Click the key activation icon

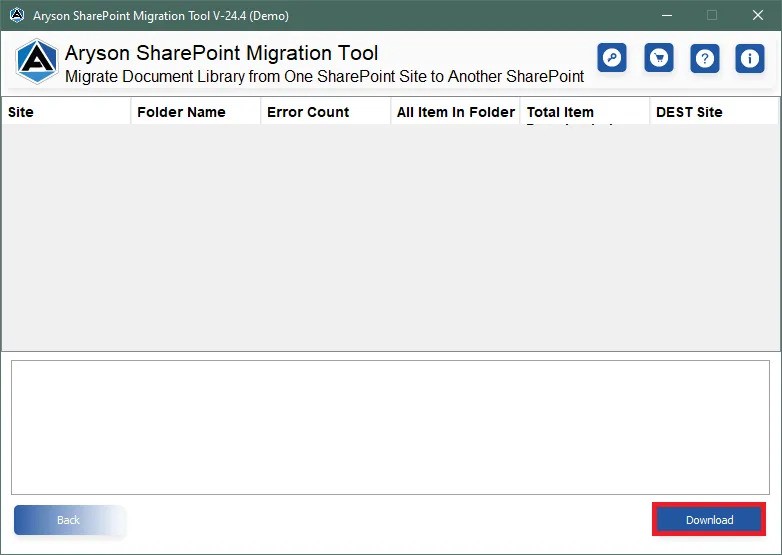pyautogui.click(x=612, y=59)
